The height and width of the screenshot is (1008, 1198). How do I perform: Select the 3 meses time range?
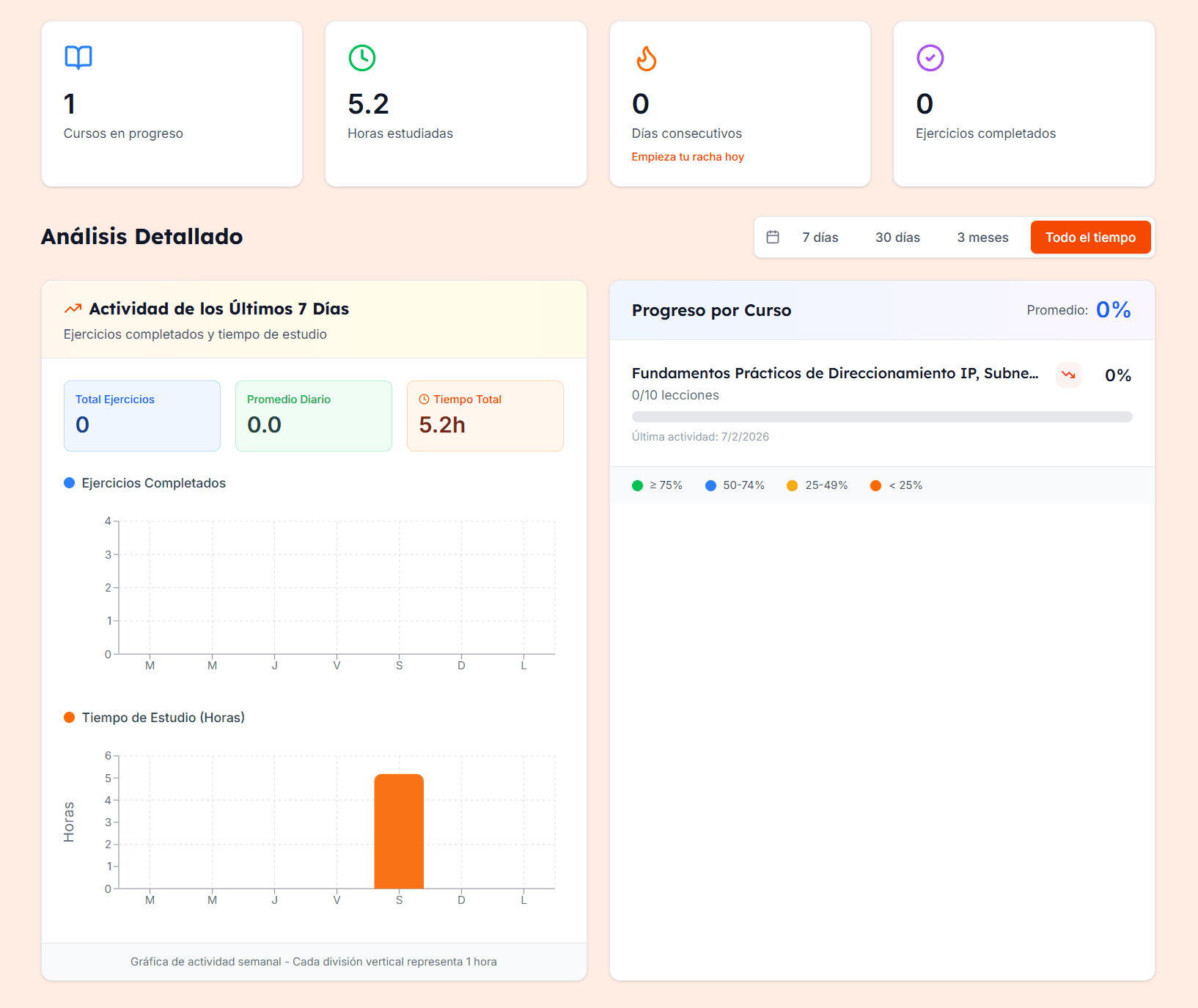coord(982,237)
